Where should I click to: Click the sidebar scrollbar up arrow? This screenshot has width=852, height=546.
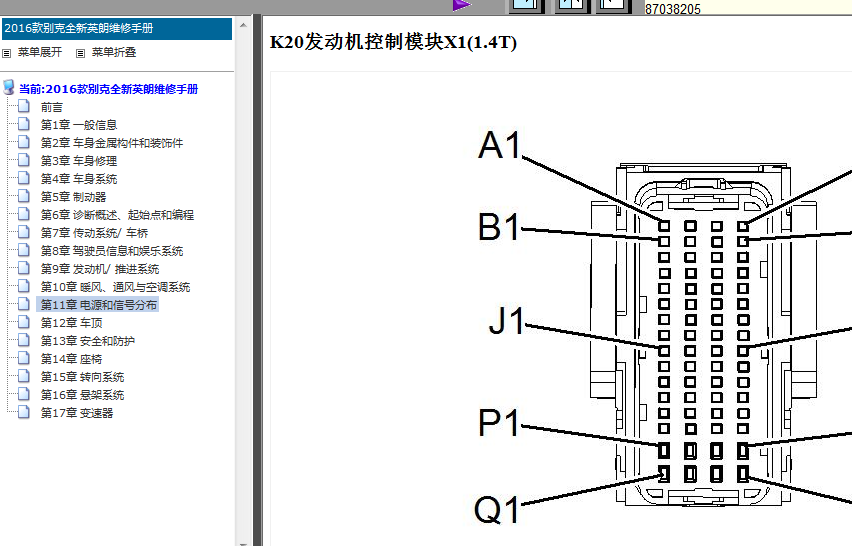coord(243,25)
